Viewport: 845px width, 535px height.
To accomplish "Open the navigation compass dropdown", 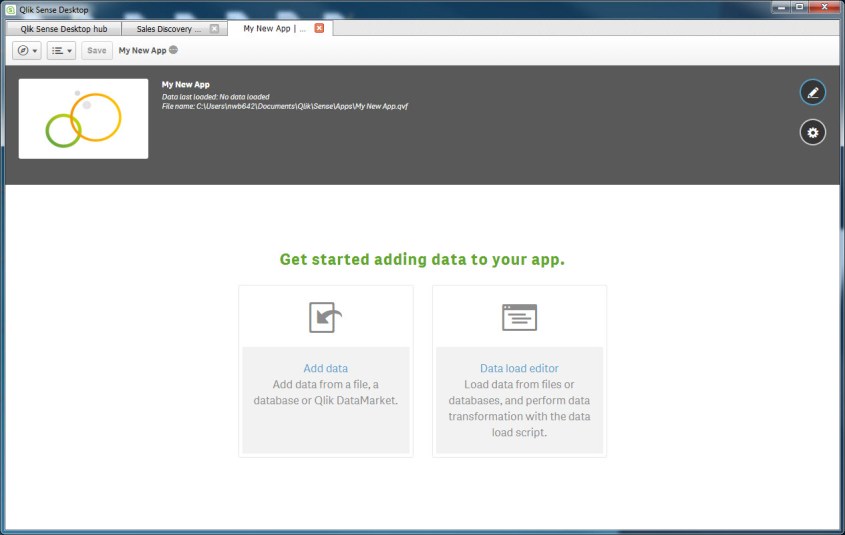I will click(27, 51).
